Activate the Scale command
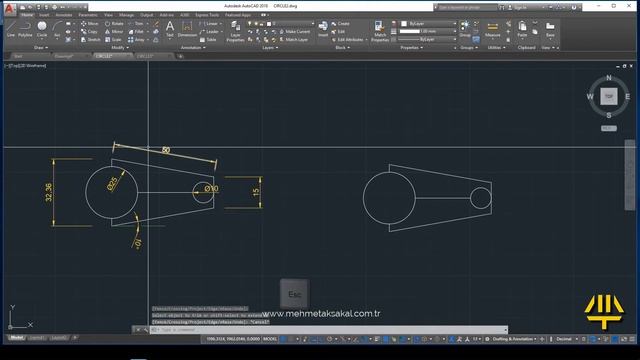This screenshot has width=640, height=360. 113,40
